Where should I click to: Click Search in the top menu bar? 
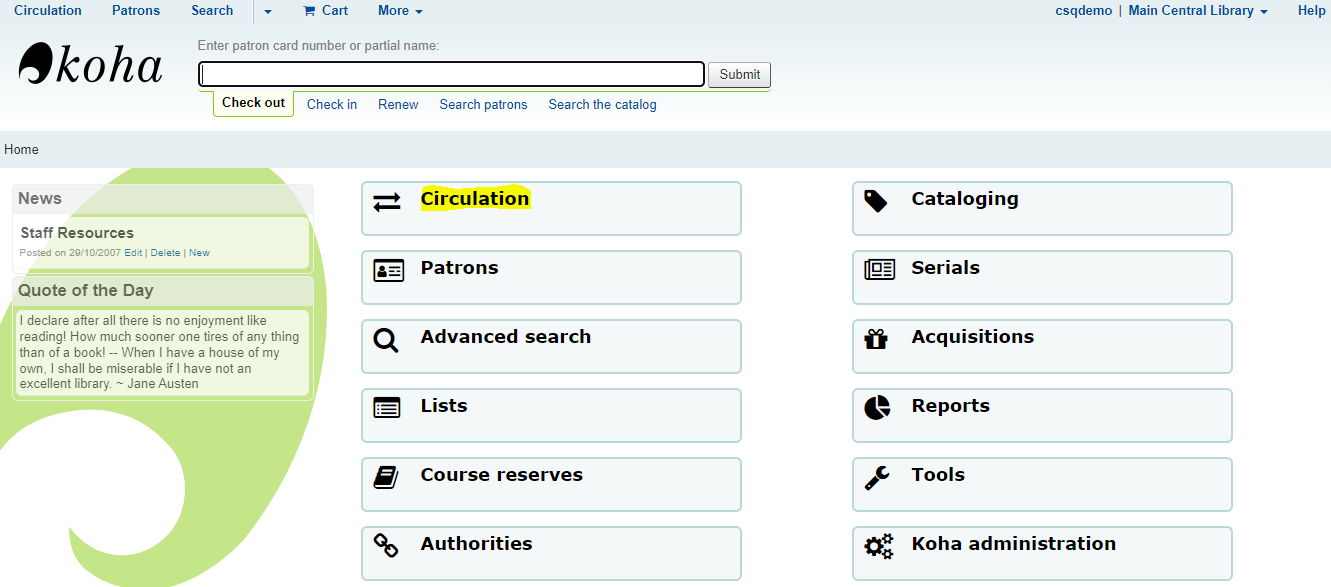(x=212, y=11)
